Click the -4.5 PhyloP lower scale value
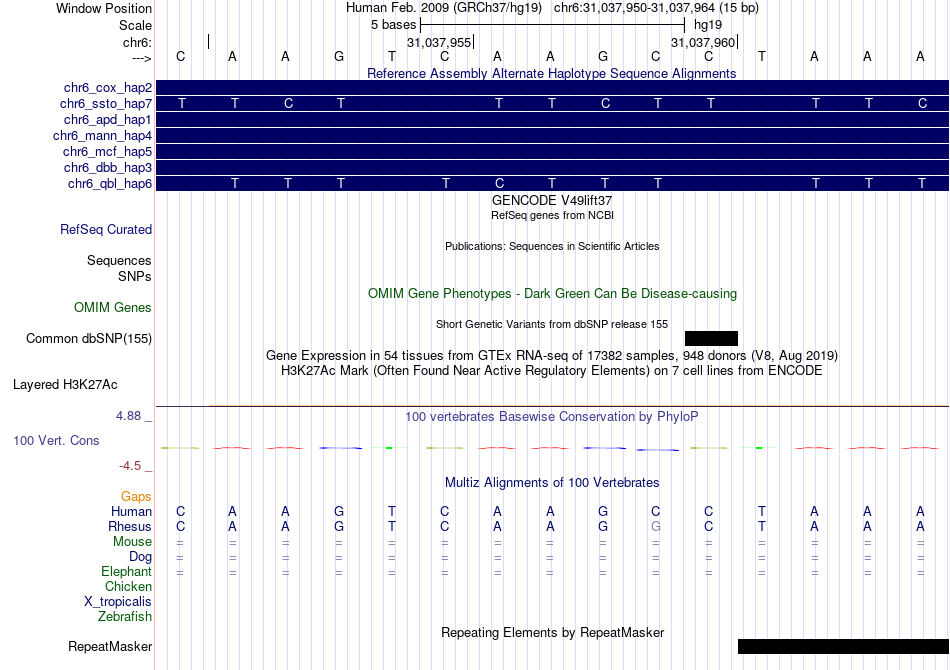 pyautogui.click(x=130, y=466)
